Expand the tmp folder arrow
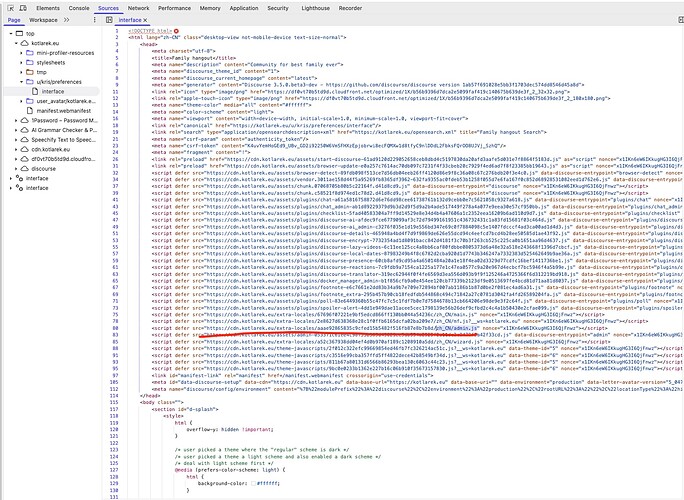Image resolution: width=684 pixels, height=500 pixels. pos(21,72)
